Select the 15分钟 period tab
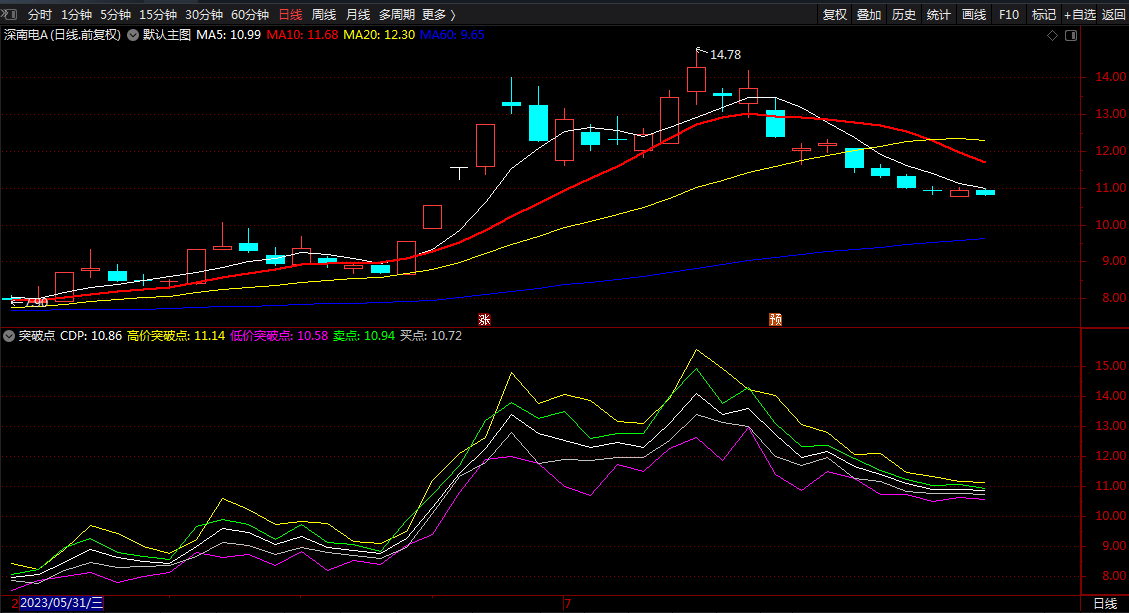Screen dimensions: 1129x613 click(158, 14)
